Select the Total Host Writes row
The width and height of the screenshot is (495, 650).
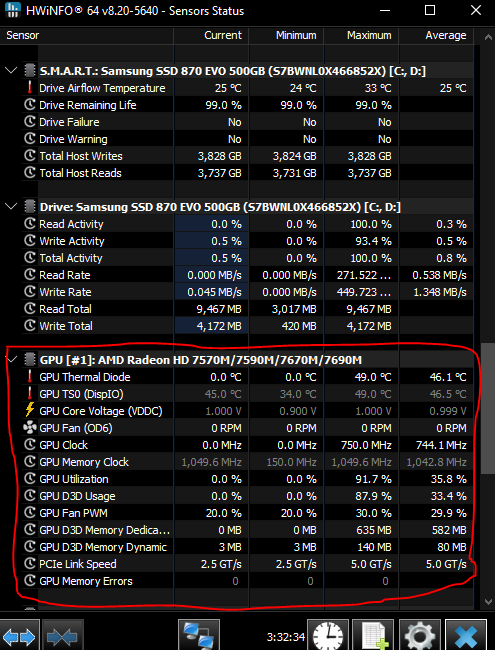pyautogui.click(x=248, y=156)
